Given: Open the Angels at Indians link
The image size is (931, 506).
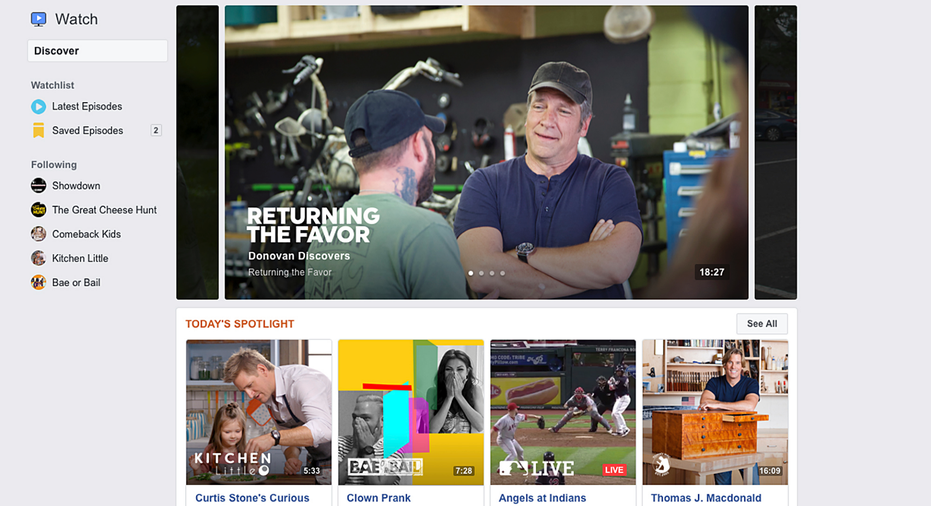Looking at the screenshot, I should 542,498.
